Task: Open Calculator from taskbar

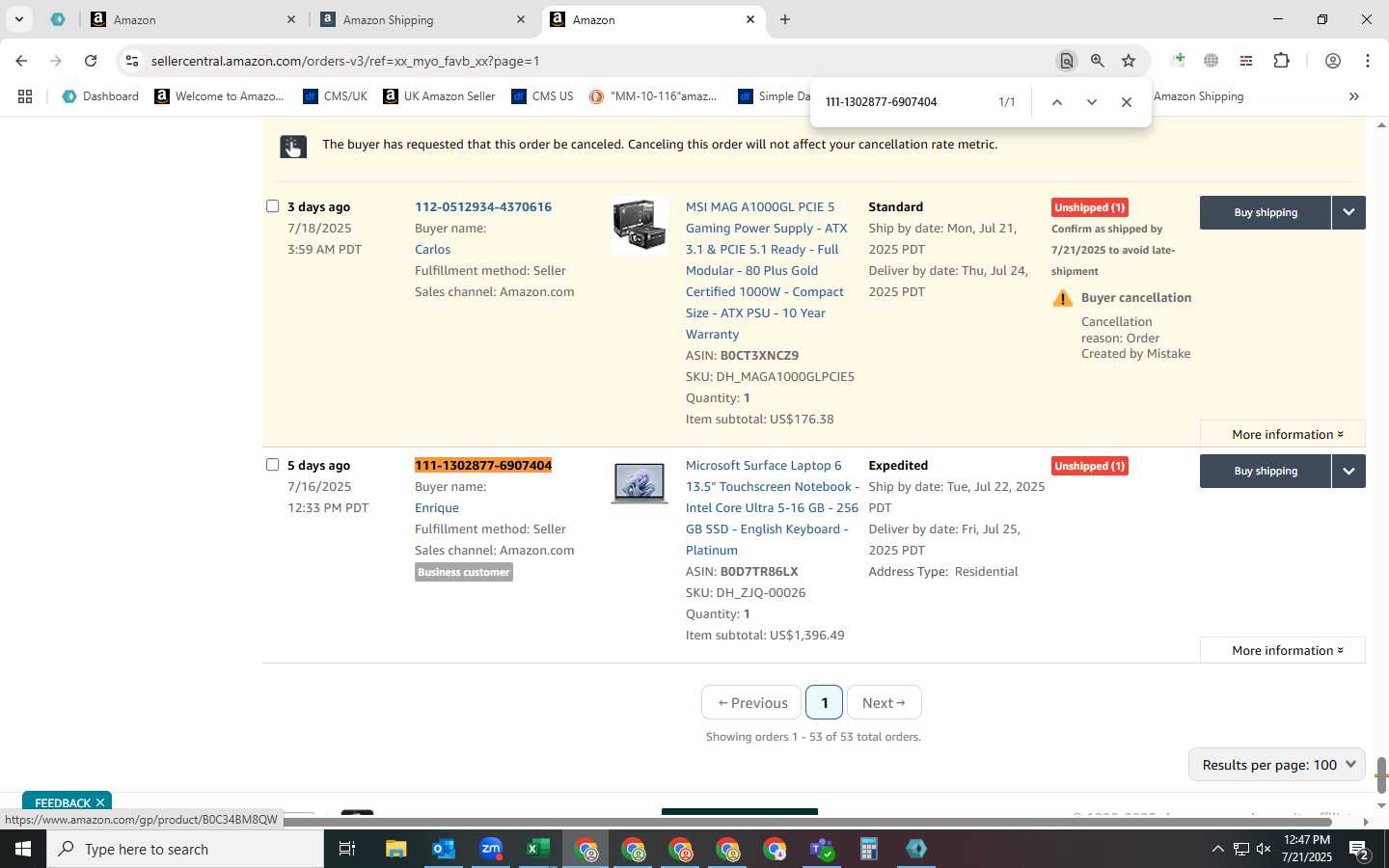Action: pyautogui.click(x=869, y=849)
